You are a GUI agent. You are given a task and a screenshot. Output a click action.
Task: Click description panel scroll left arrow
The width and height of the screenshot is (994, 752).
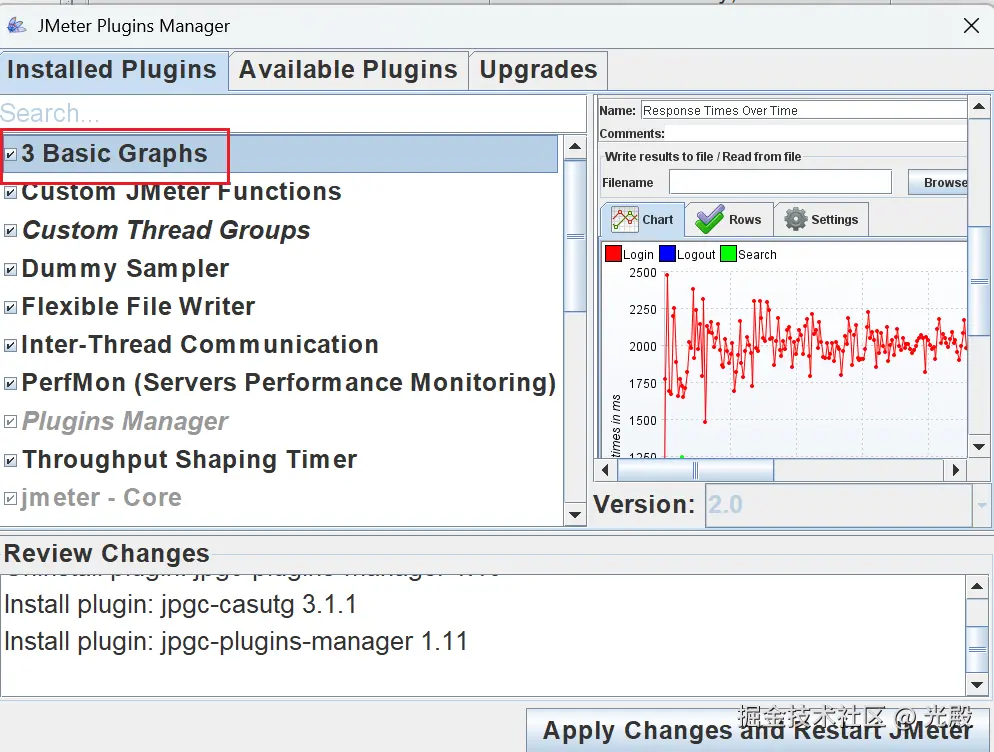[x=605, y=470]
